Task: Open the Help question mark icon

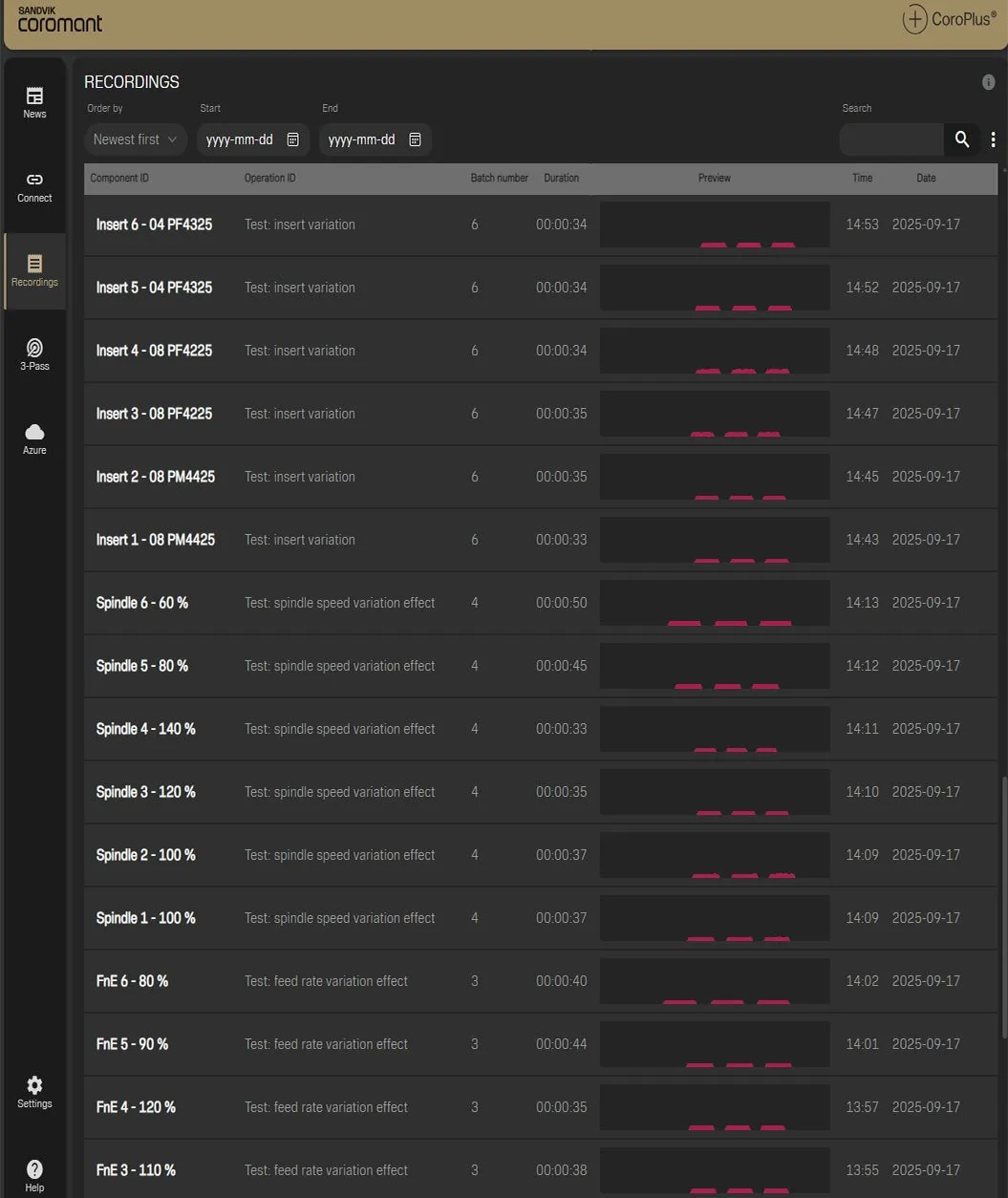Action: click(x=34, y=1175)
